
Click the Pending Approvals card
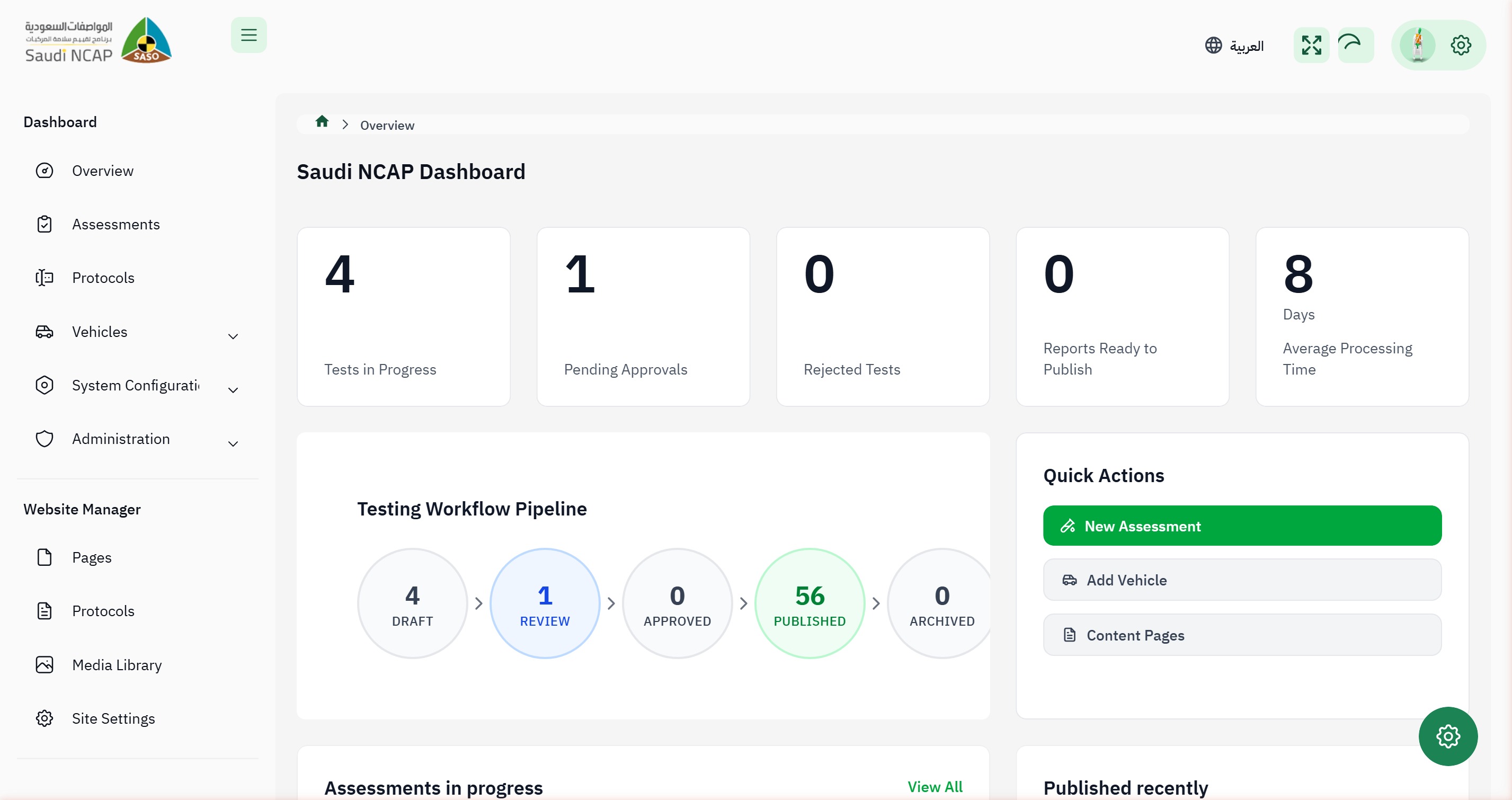pyautogui.click(x=643, y=316)
